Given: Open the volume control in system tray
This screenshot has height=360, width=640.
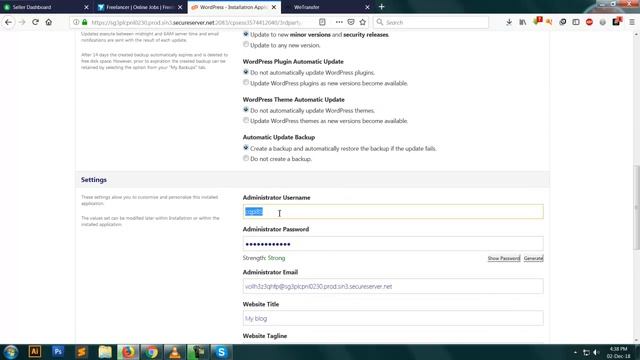Looking at the screenshot, I should (x=596, y=352).
